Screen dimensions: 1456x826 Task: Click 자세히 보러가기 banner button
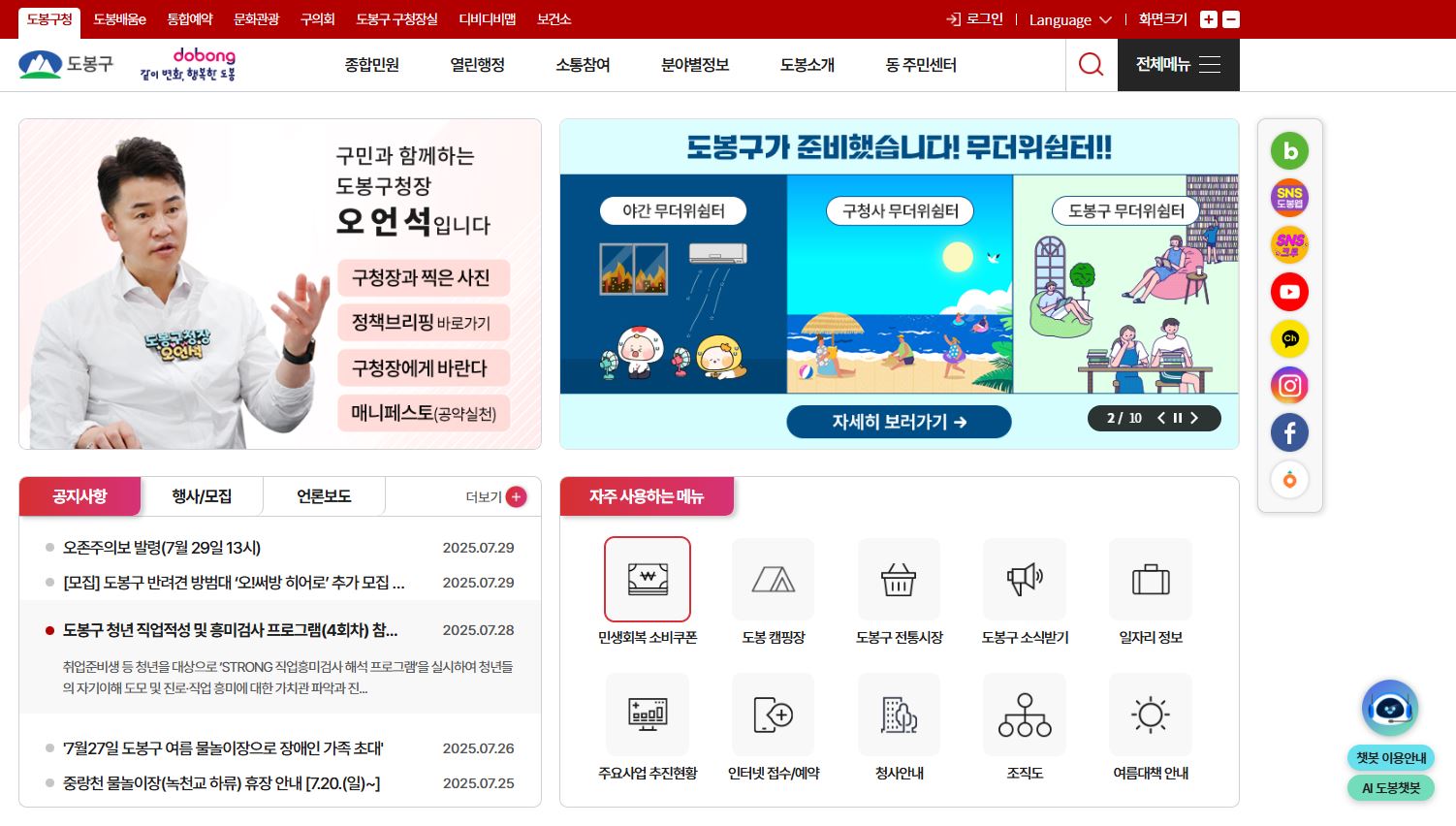(899, 422)
